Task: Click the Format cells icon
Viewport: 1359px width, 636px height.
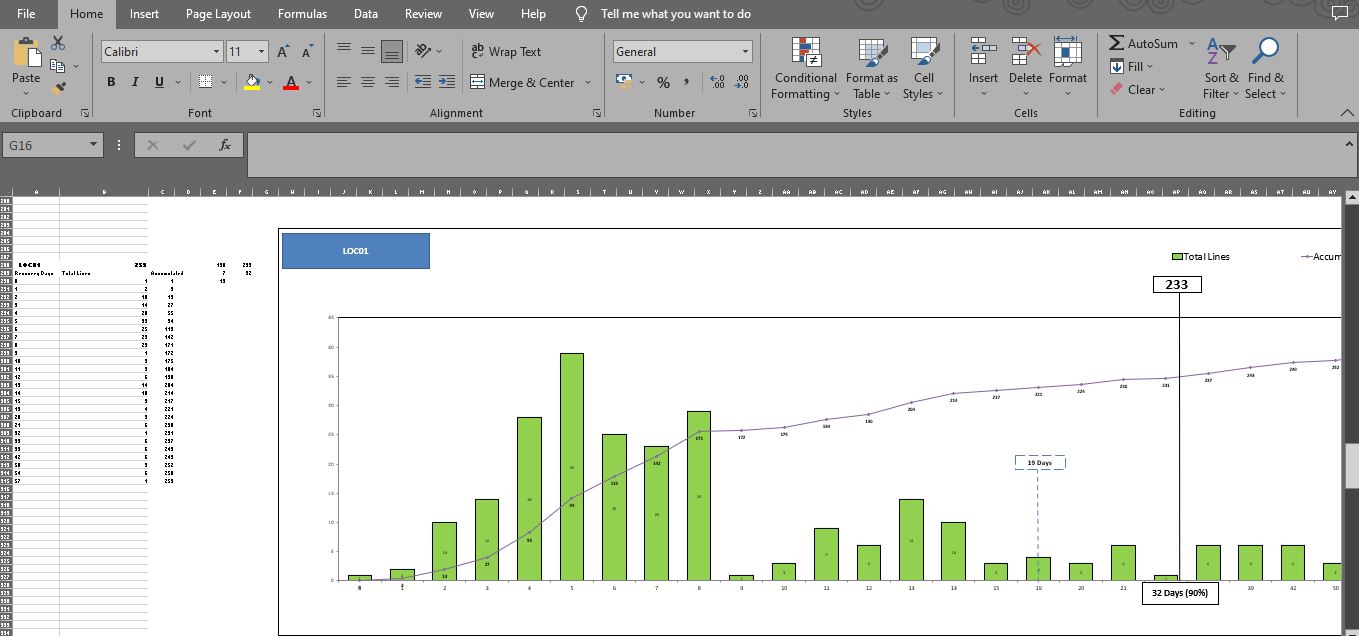Action: [x=1067, y=51]
